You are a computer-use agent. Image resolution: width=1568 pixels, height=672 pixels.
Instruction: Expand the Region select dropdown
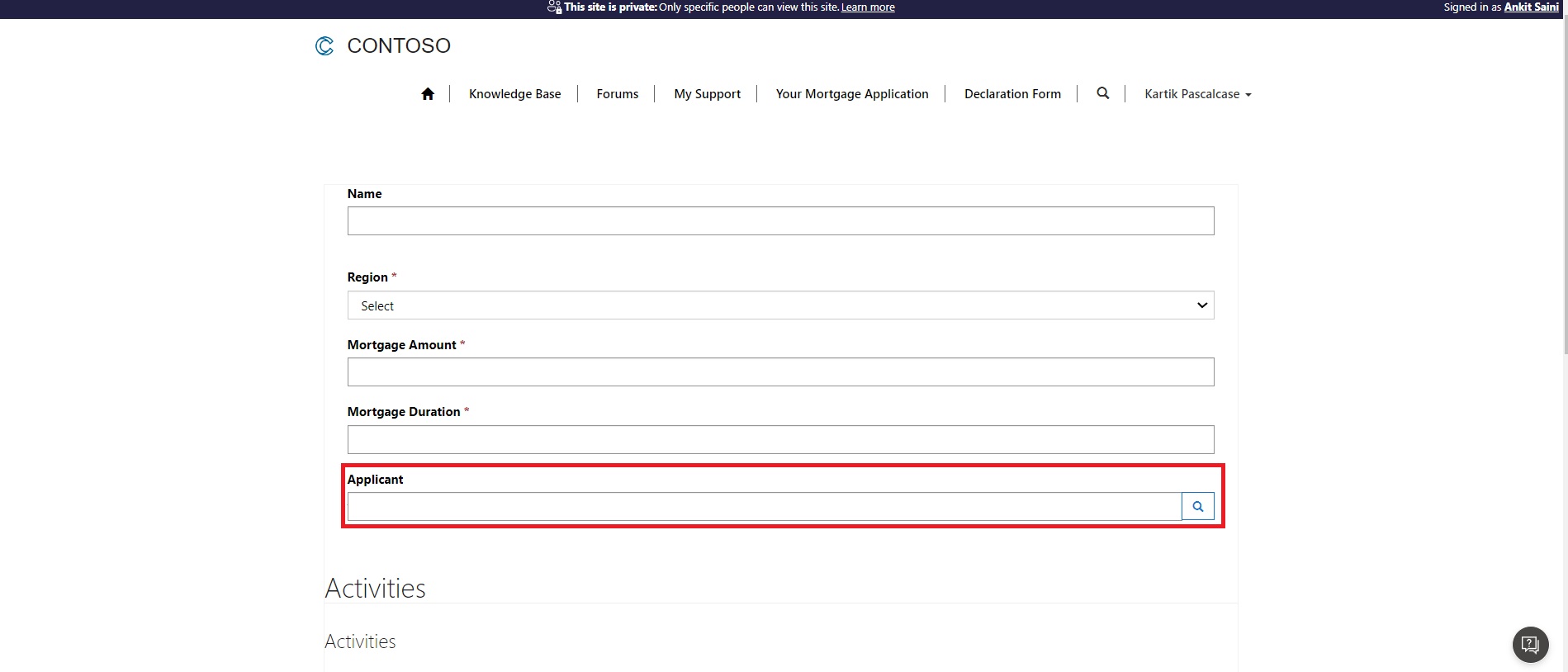click(x=780, y=305)
